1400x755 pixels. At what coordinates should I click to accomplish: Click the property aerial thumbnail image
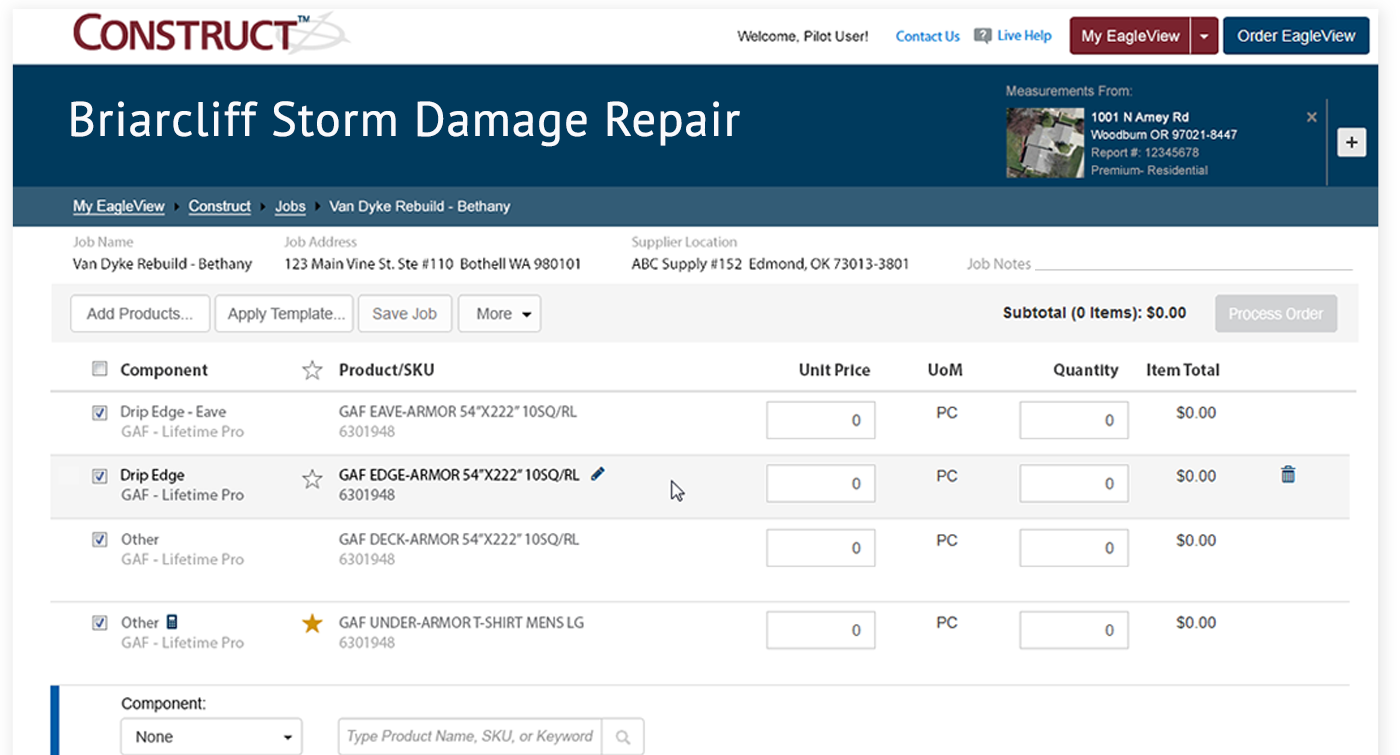(x=1045, y=142)
